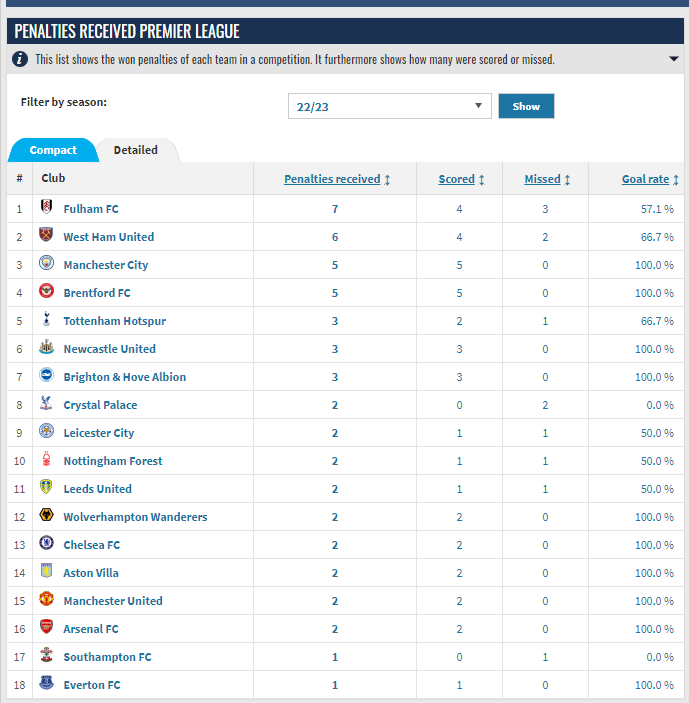Image resolution: width=689 pixels, height=703 pixels.
Task: Open the Brentford FC link
Action: pyautogui.click(x=97, y=293)
